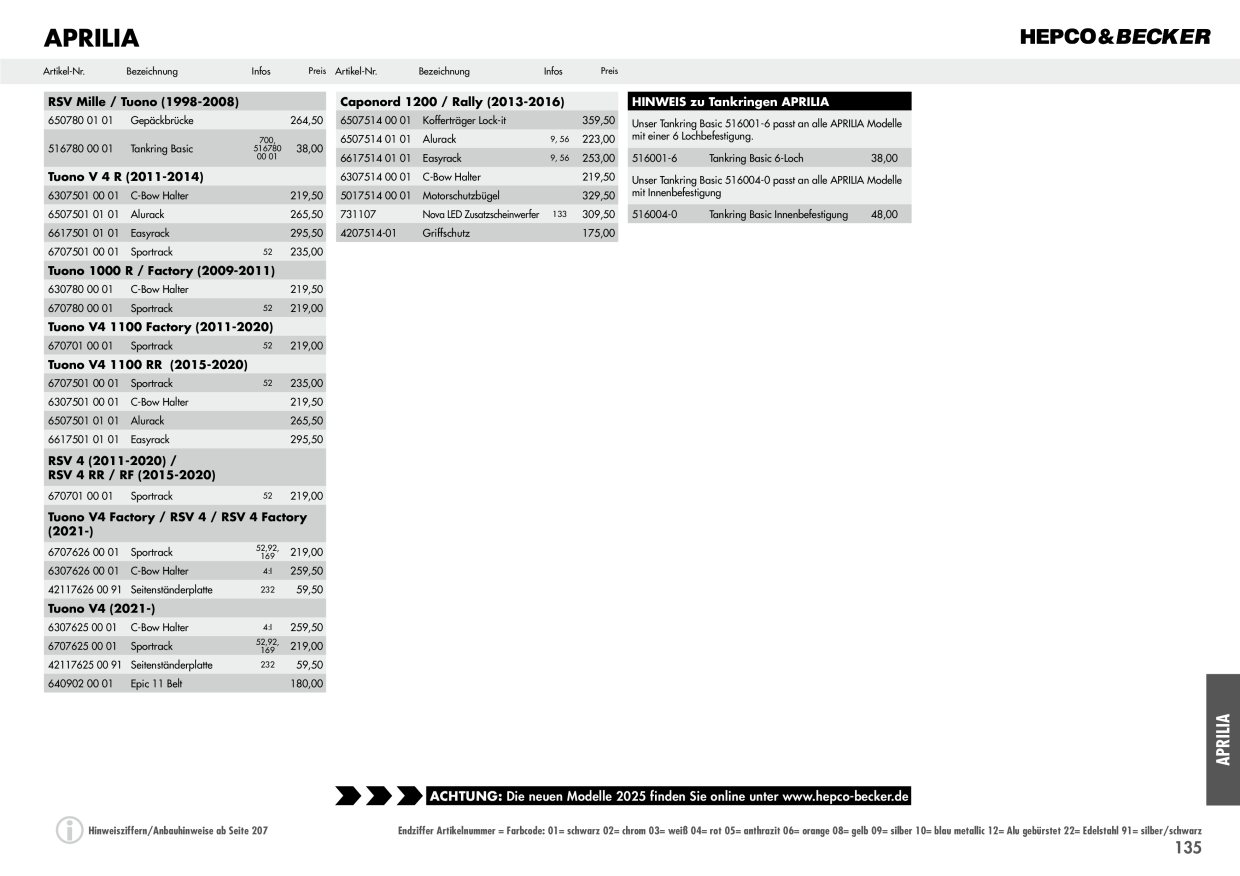Click article number 731107
The image size is (1240, 876).
click(x=358, y=214)
